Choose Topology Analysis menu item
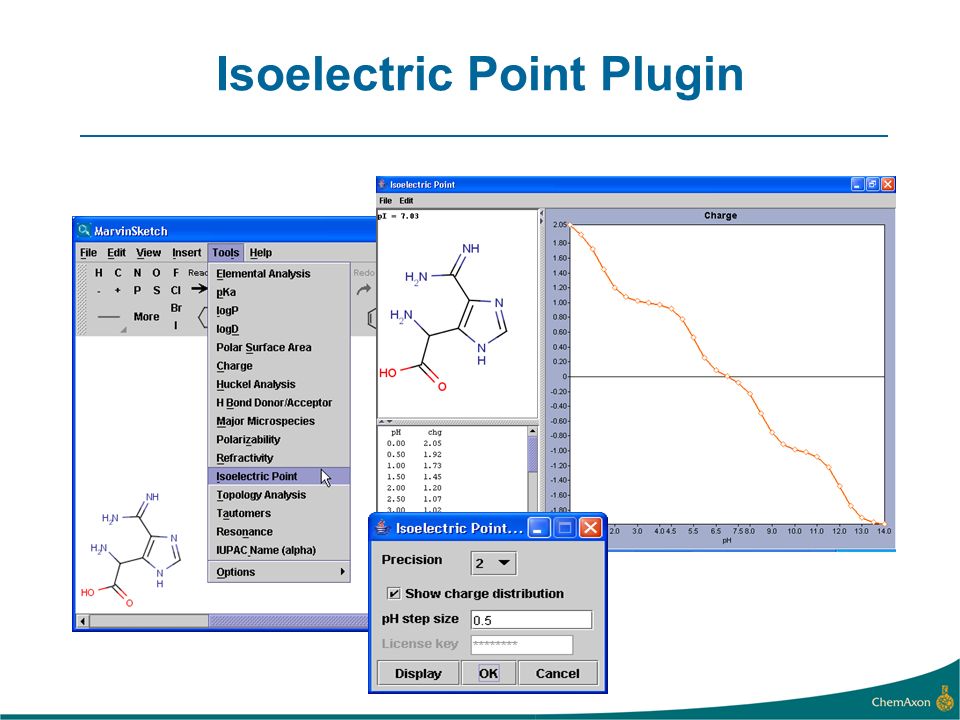Image resolution: width=960 pixels, height=720 pixels. tap(279, 495)
